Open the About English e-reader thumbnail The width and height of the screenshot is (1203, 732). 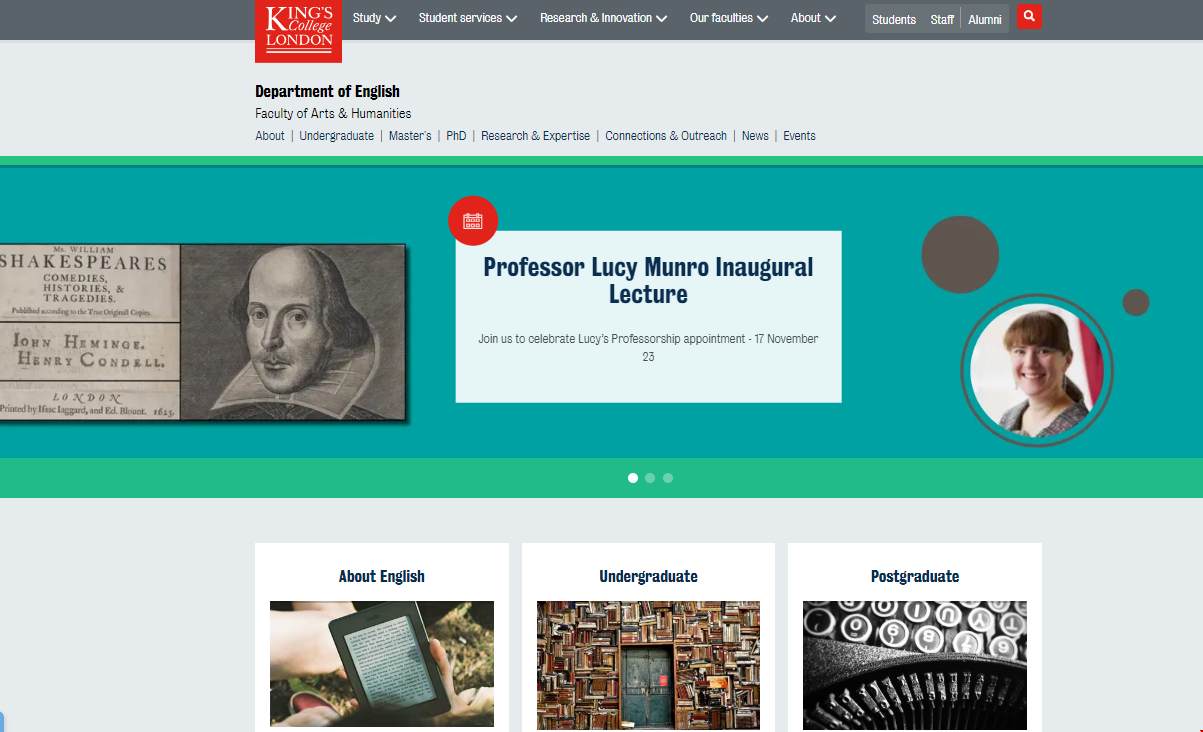382,663
